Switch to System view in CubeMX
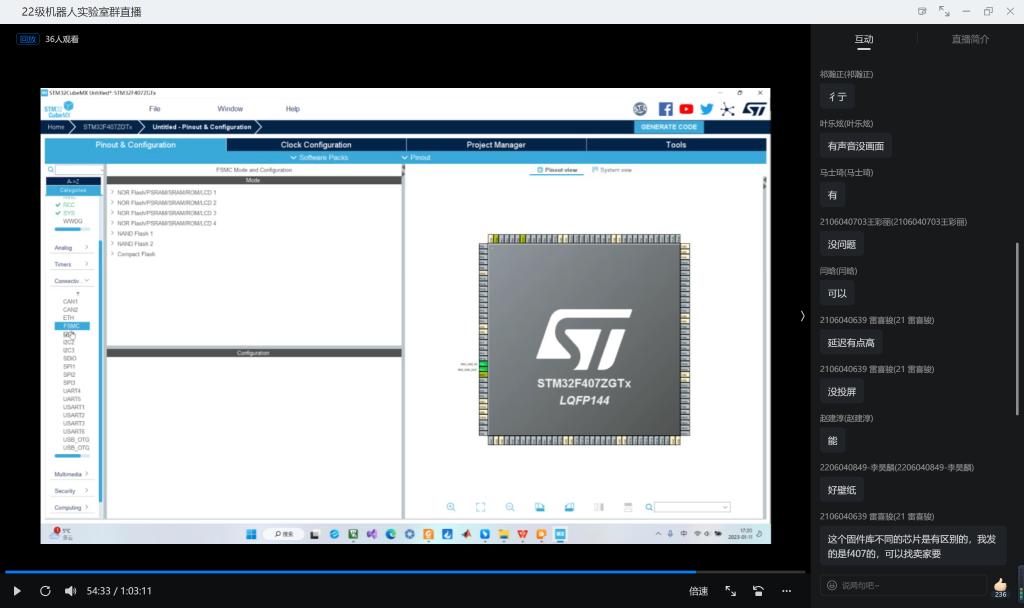The height and width of the screenshot is (608, 1024). coord(612,170)
